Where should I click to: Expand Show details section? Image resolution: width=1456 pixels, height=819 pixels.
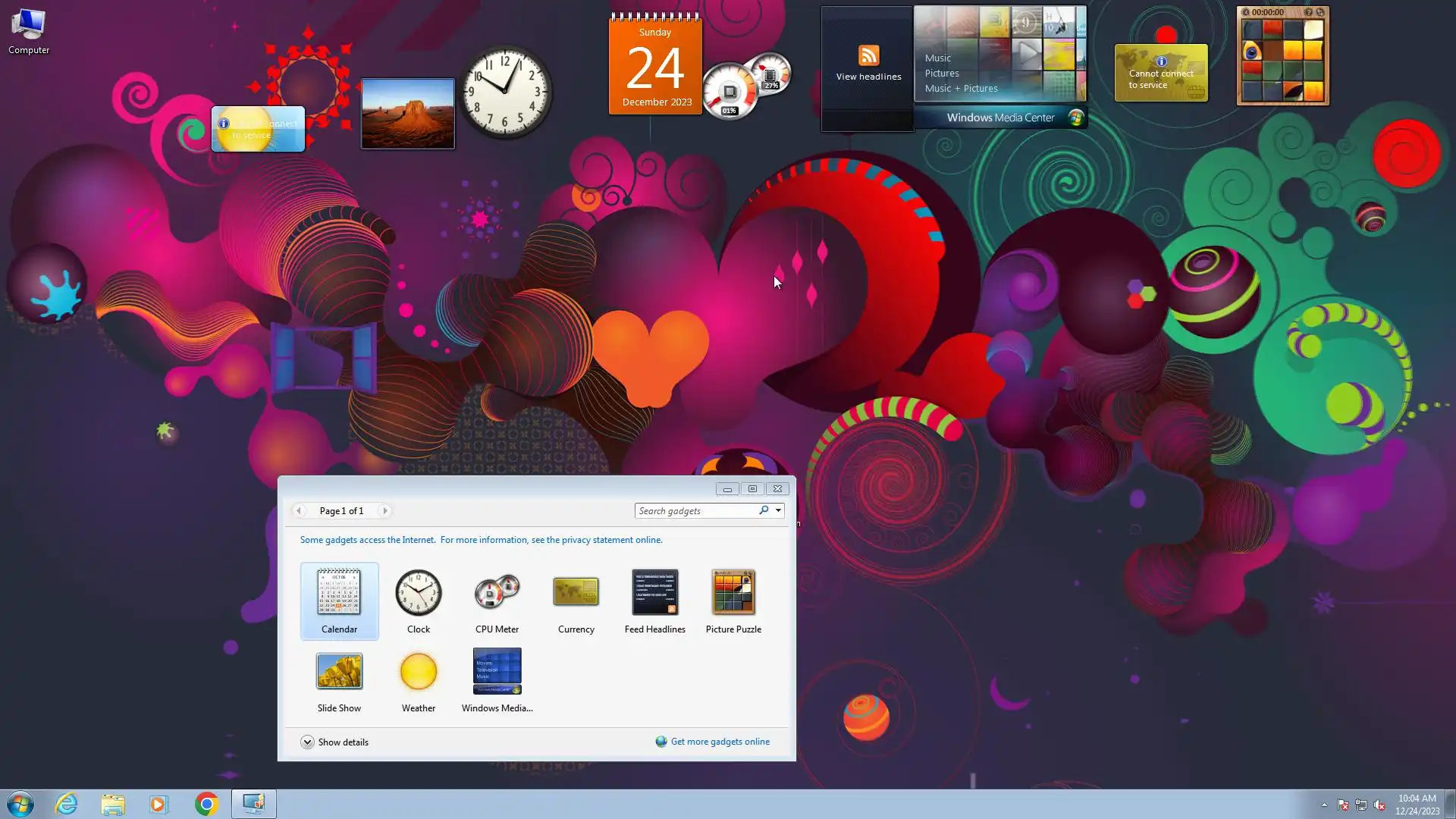click(x=307, y=742)
